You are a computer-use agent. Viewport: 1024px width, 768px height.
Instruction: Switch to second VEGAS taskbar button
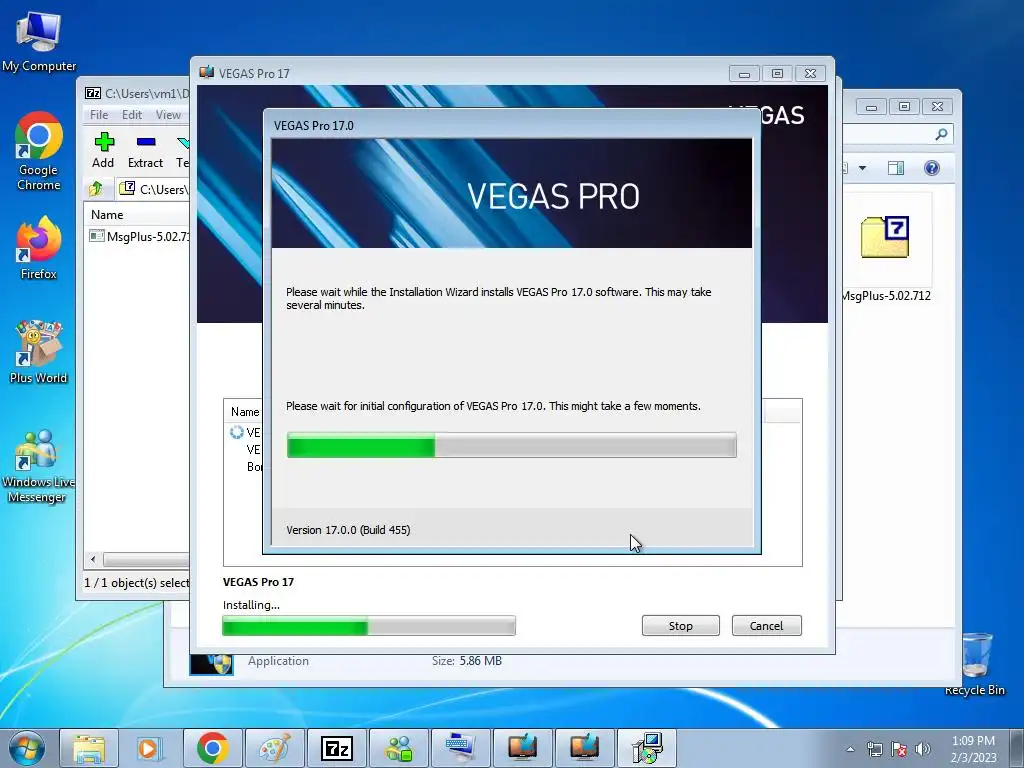(x=584, y=748)
